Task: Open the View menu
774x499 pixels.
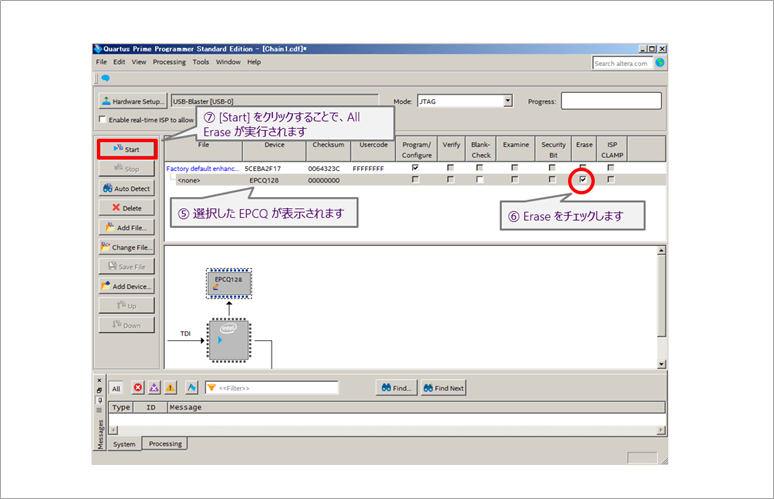Action: tap(139, 62)
